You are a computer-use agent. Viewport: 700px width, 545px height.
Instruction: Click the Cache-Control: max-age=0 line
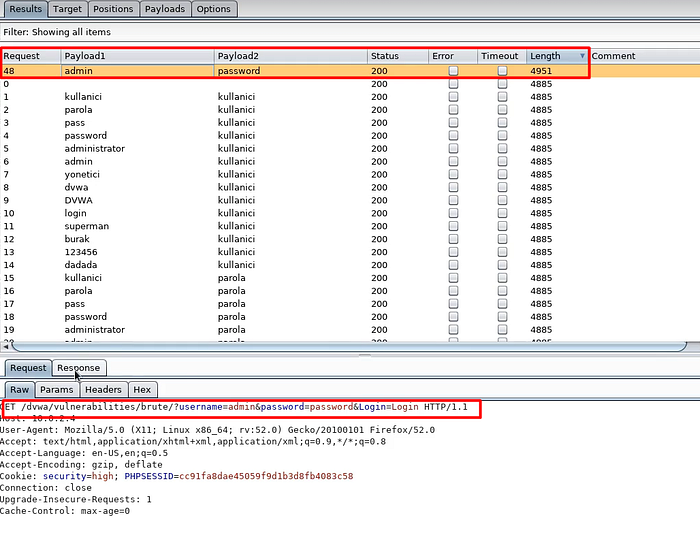coord(65,511)
